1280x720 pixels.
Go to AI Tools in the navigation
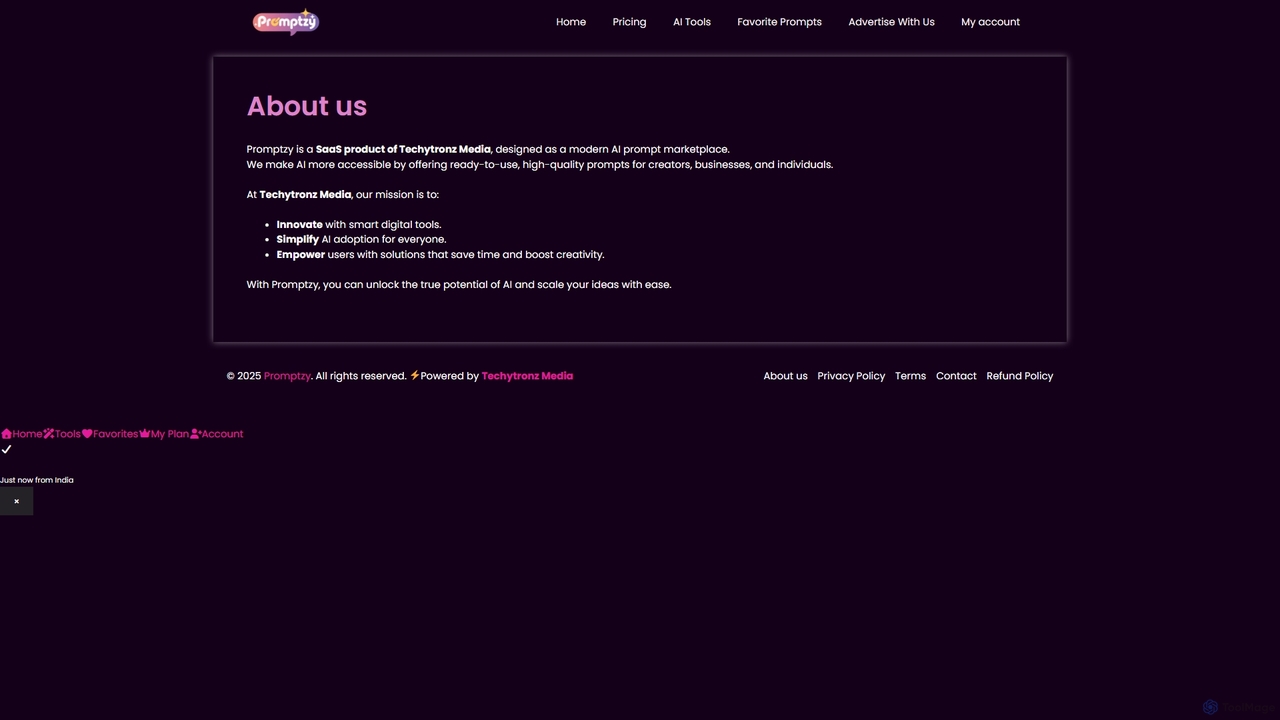pyautogui.click(x=692, y=22)
